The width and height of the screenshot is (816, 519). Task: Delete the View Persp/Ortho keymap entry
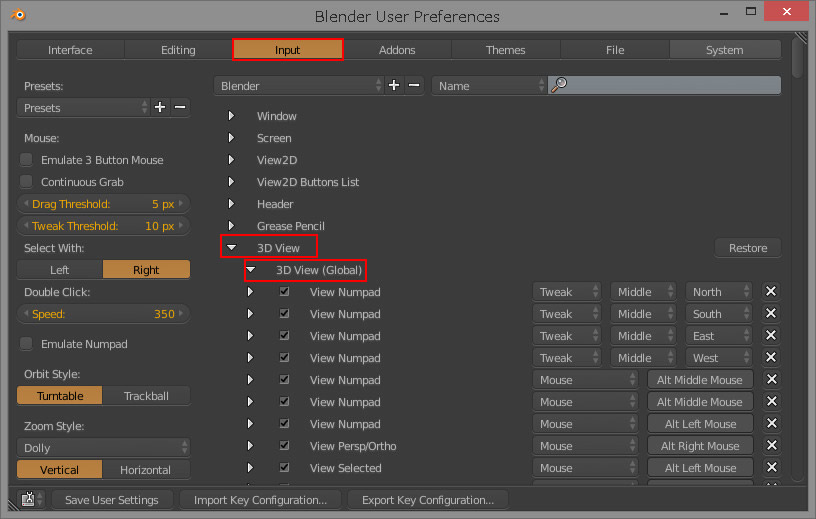(x=771, y=446)
